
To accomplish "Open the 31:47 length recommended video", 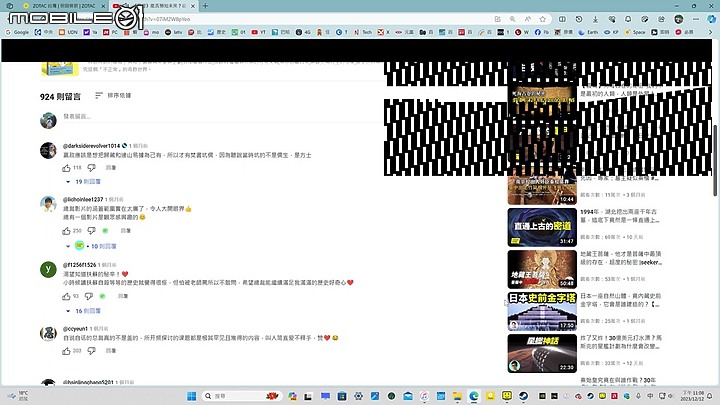I will point(542,227).
